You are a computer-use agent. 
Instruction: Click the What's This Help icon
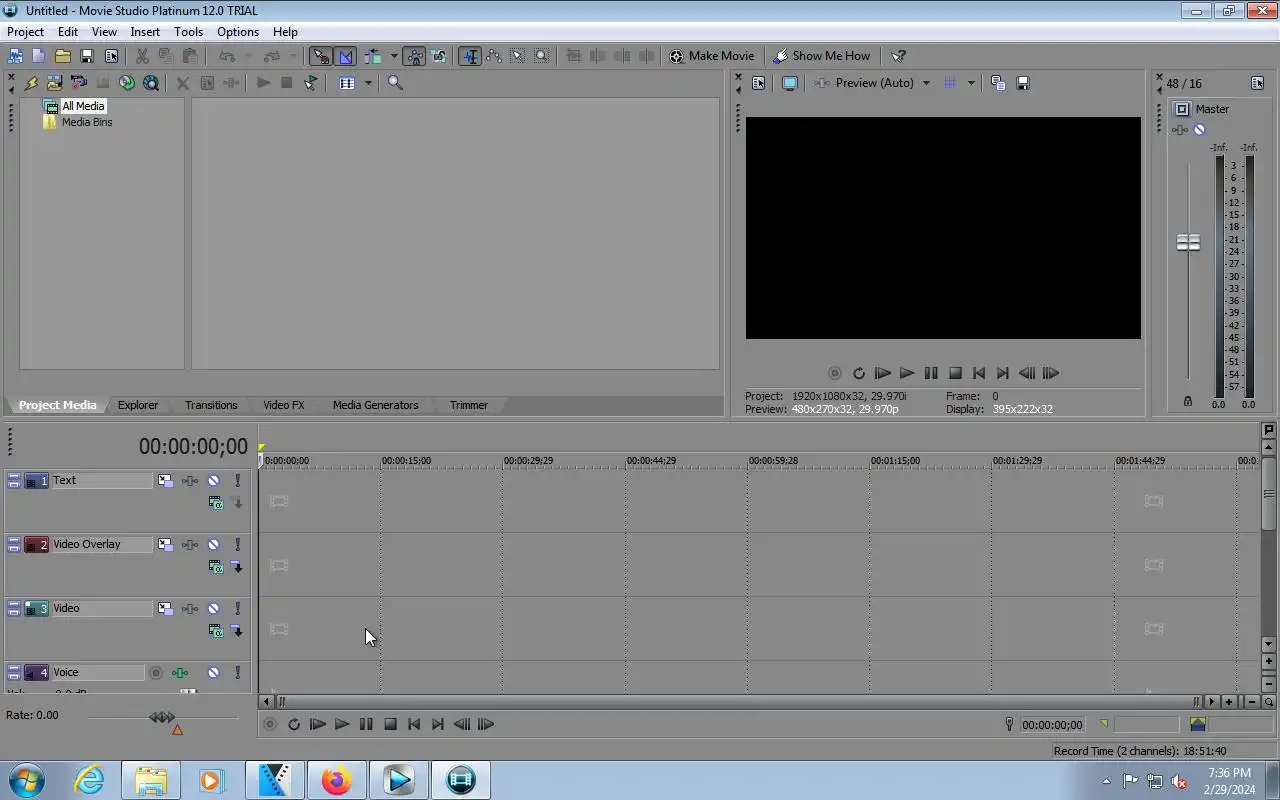(x=898, y=56)
